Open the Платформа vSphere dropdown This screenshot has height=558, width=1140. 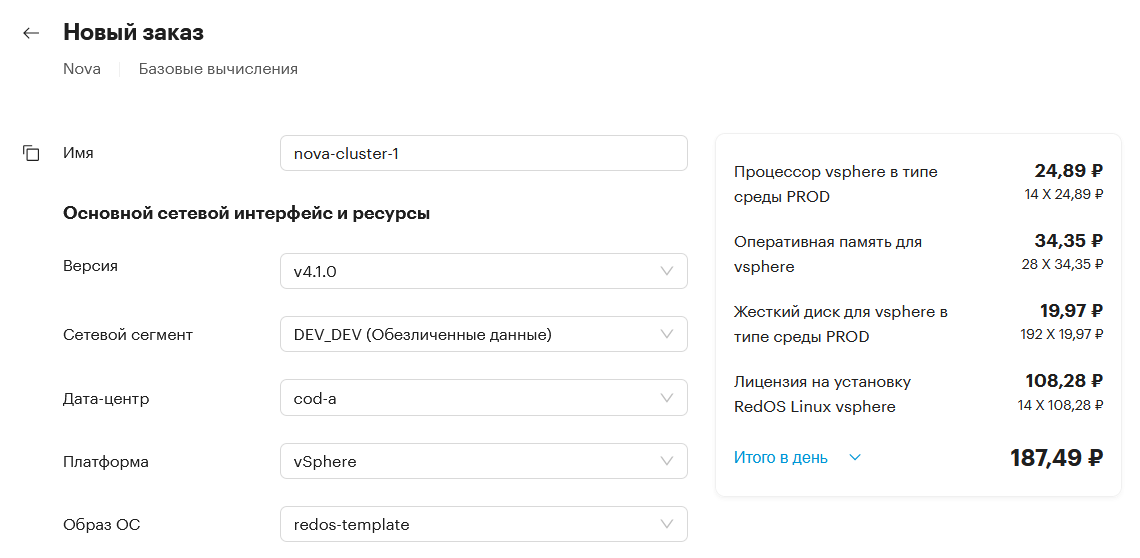(x=483, y=461)
